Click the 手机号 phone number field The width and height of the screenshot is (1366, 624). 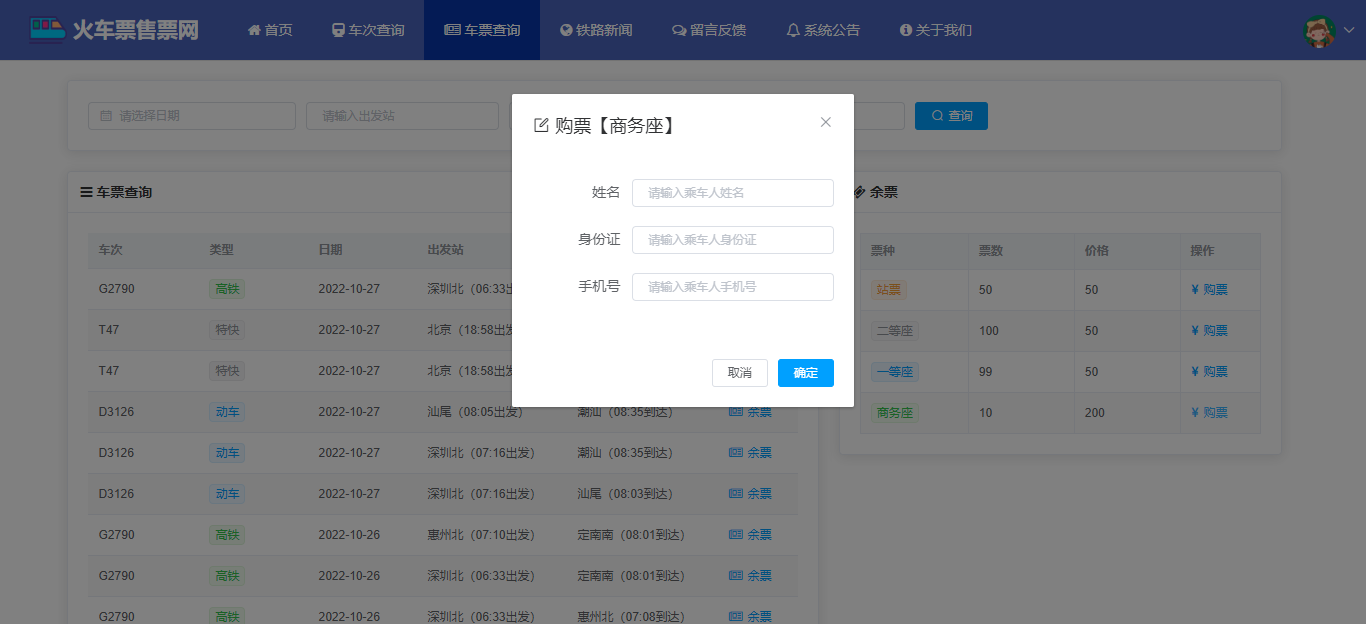click(732, 287)
